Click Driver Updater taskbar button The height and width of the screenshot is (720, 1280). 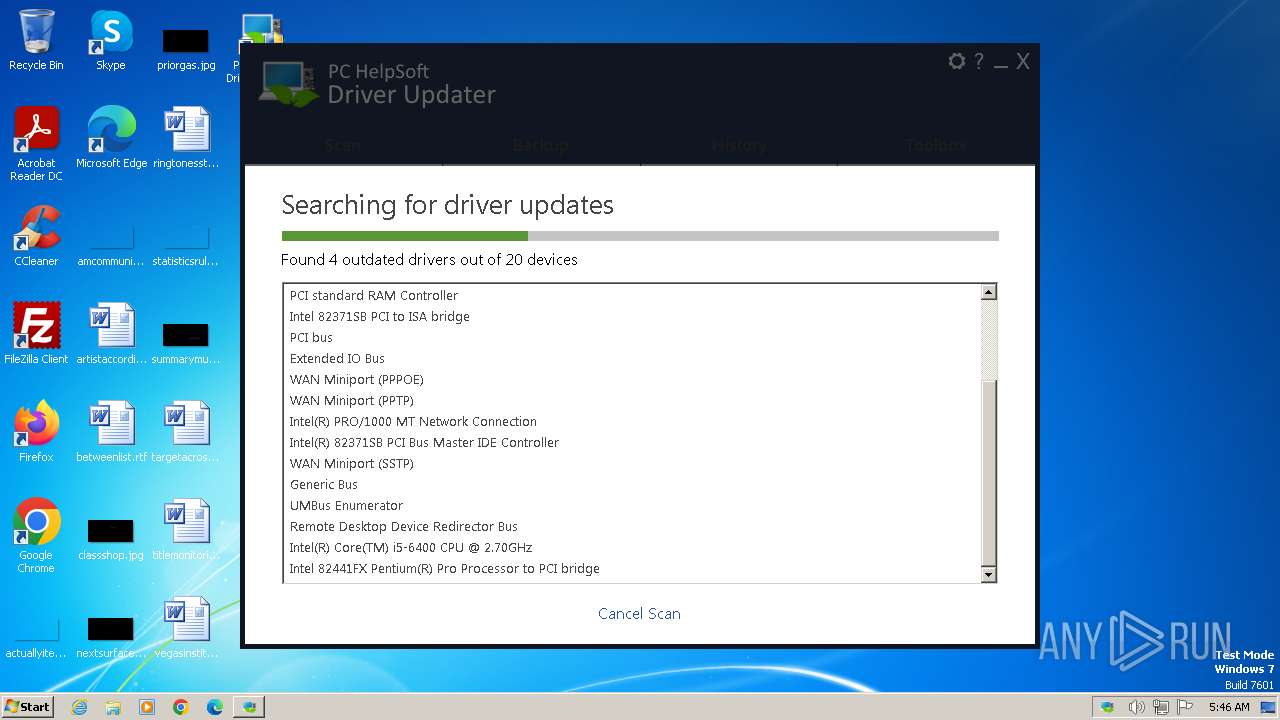(249, 707)
